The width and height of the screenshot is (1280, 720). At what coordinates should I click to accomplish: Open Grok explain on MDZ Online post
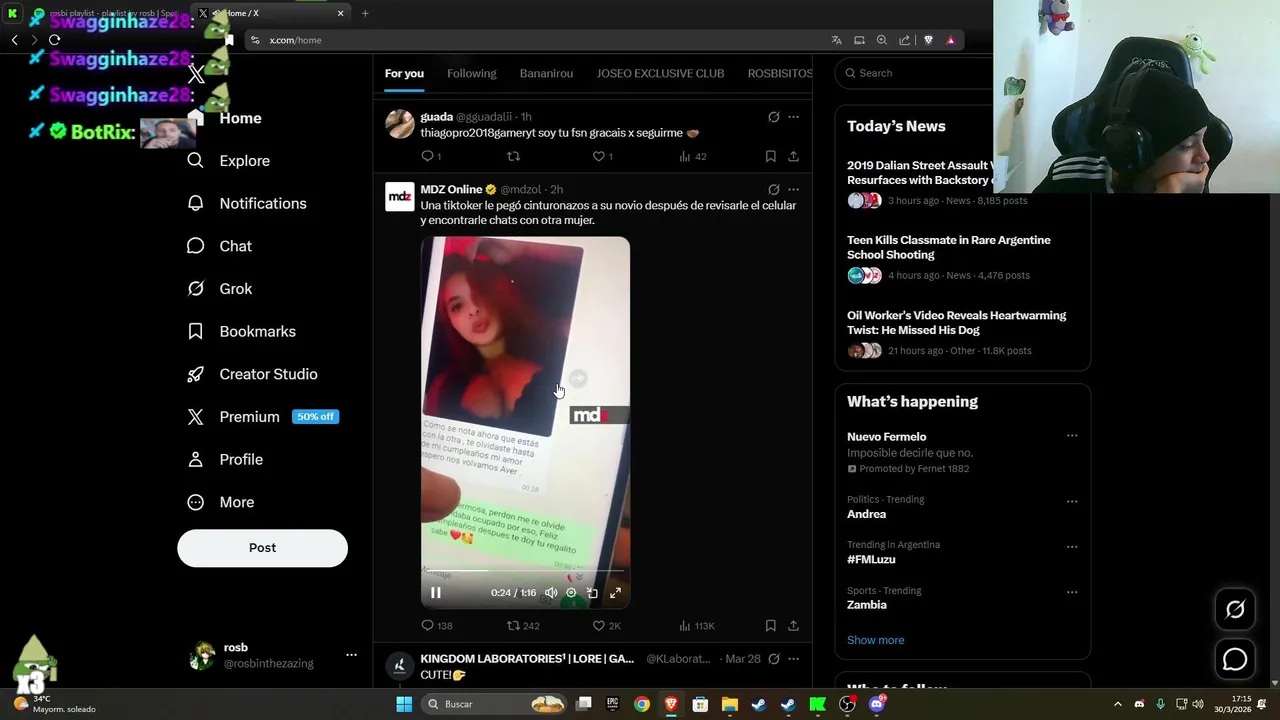point(773,189)
